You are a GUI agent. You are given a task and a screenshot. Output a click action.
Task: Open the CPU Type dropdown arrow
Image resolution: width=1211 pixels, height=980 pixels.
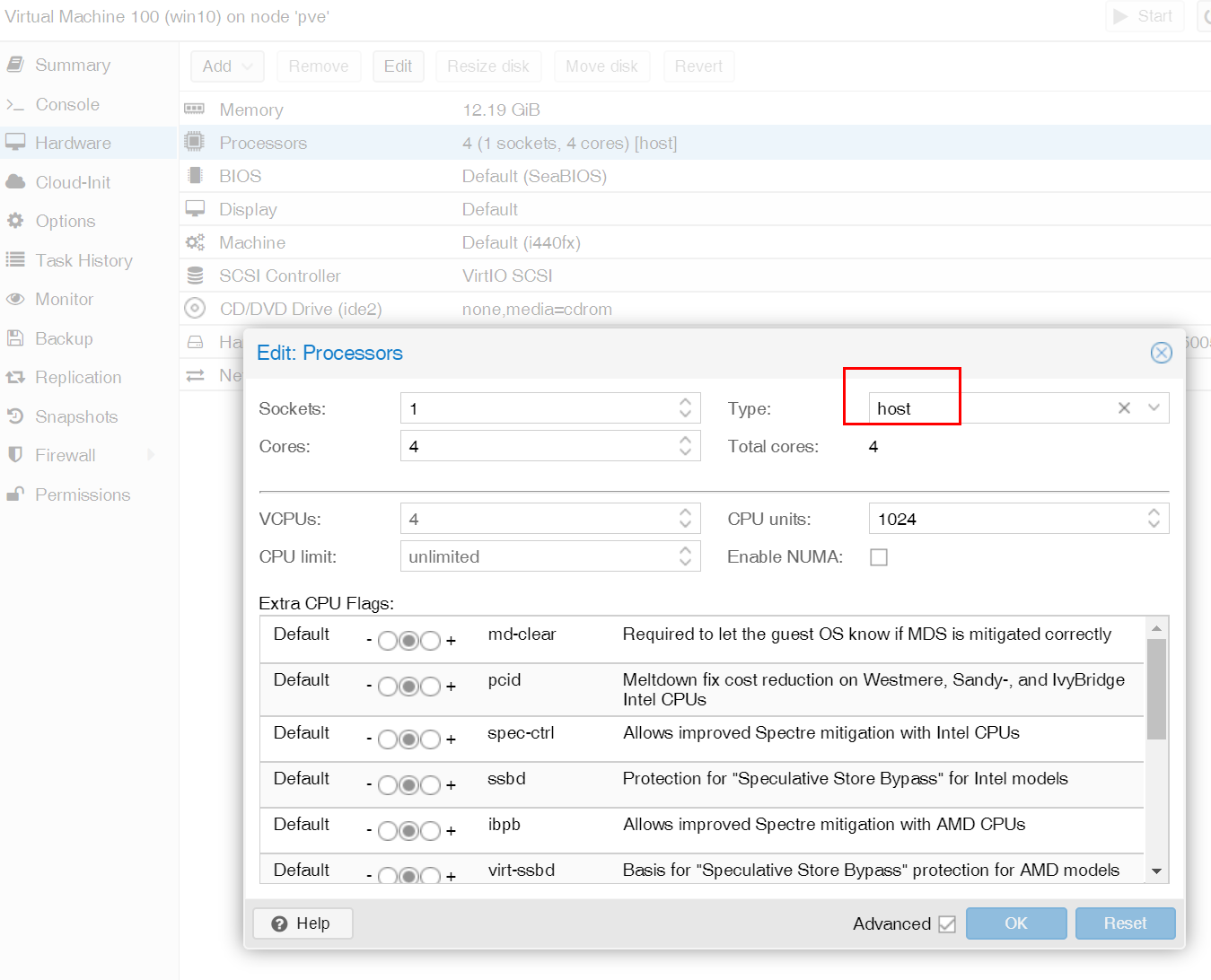tap(1154, 408)
